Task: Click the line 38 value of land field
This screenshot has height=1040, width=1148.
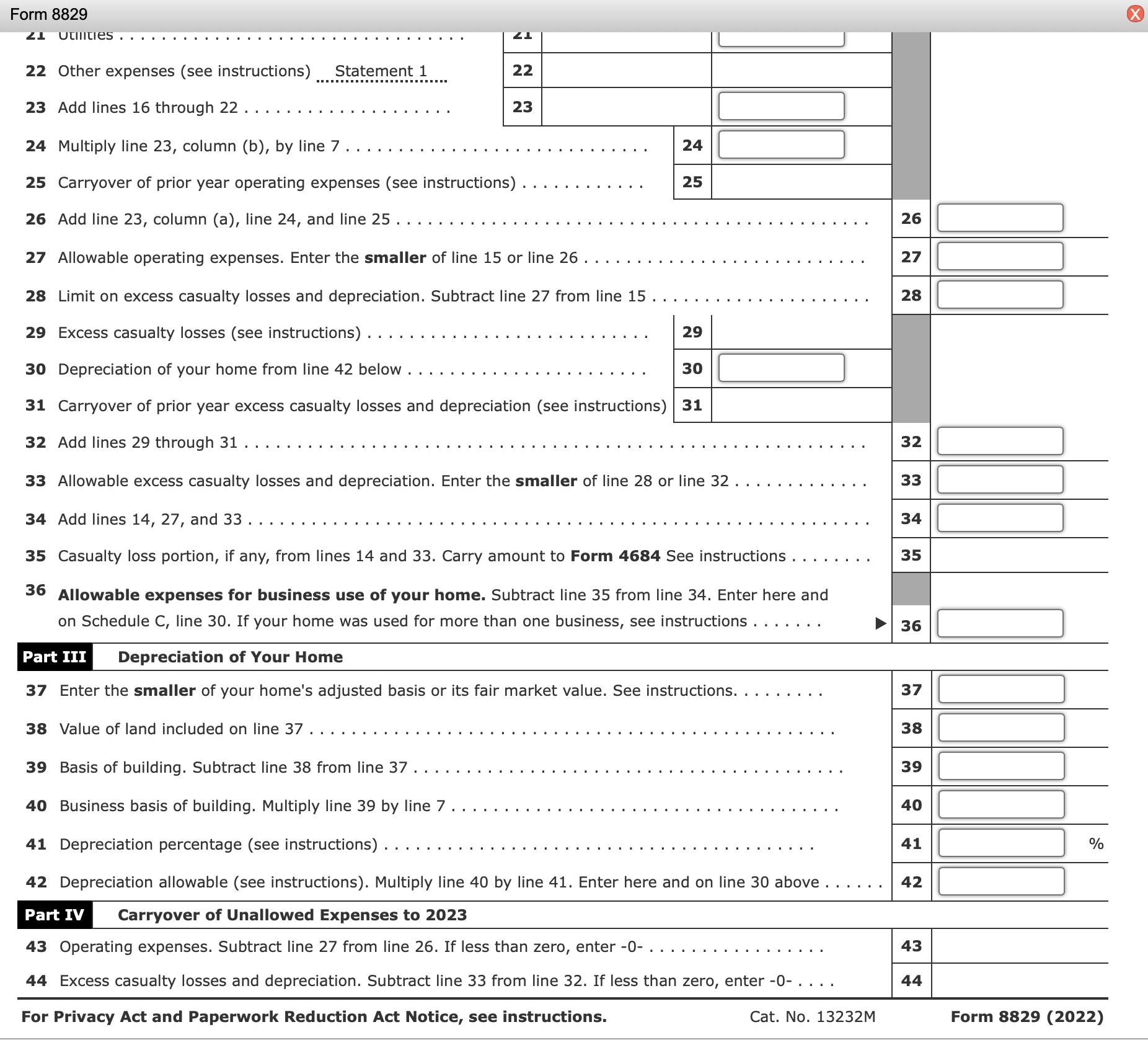Action: pyautogui.click(x=1001, y=727)
